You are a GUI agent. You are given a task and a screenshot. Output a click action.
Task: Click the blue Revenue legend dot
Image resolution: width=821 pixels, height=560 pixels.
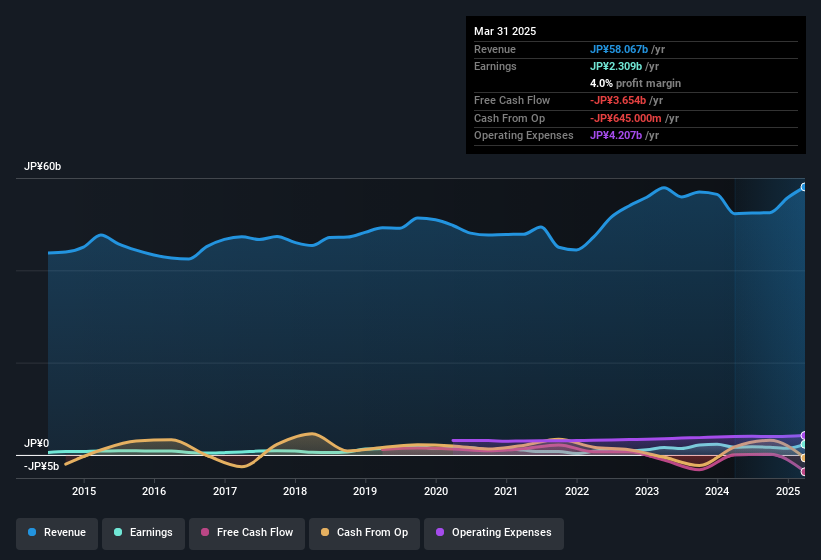(x=32, y=532)
